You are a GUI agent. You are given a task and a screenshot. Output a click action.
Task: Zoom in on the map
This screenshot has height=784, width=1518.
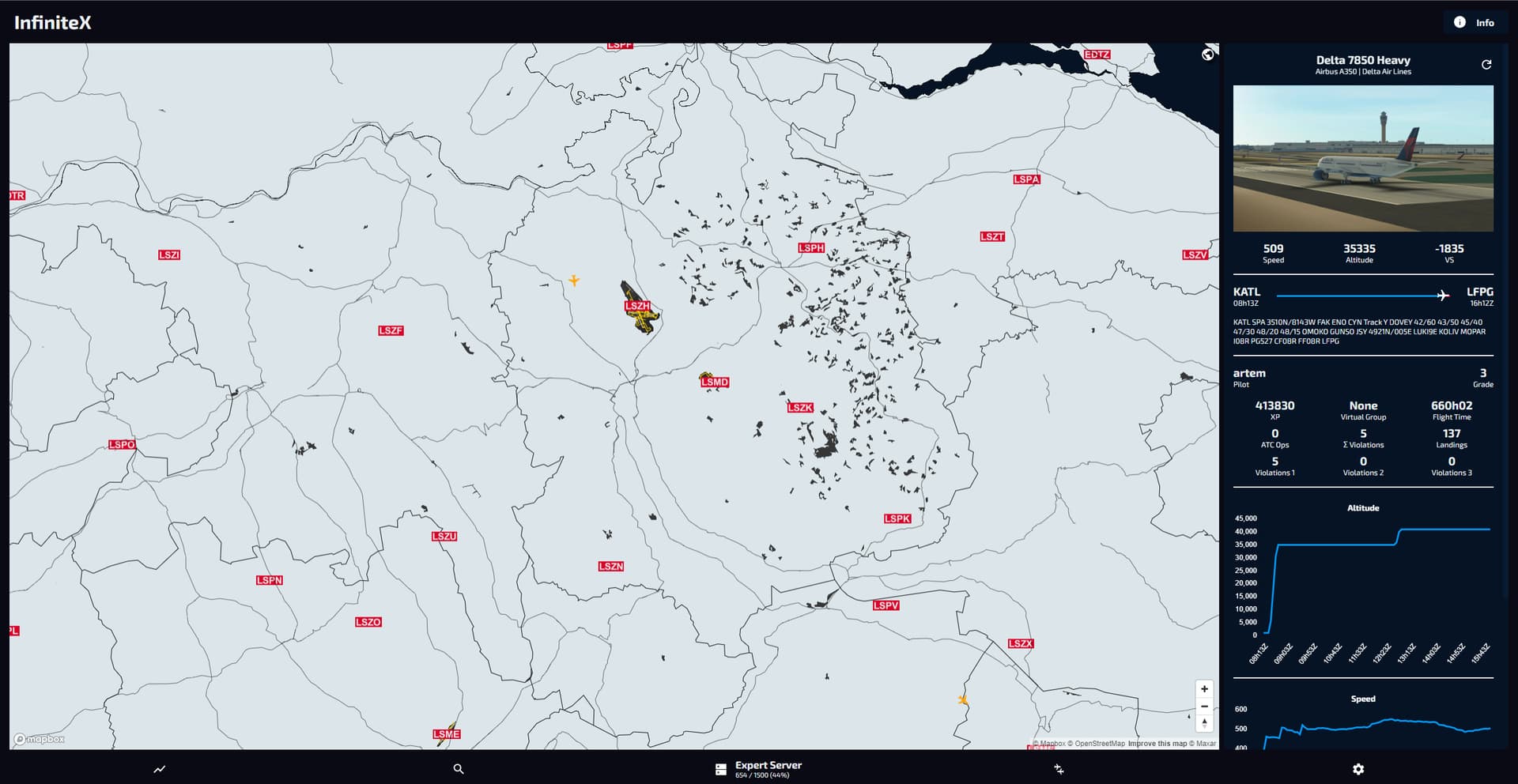[1204, 689]
